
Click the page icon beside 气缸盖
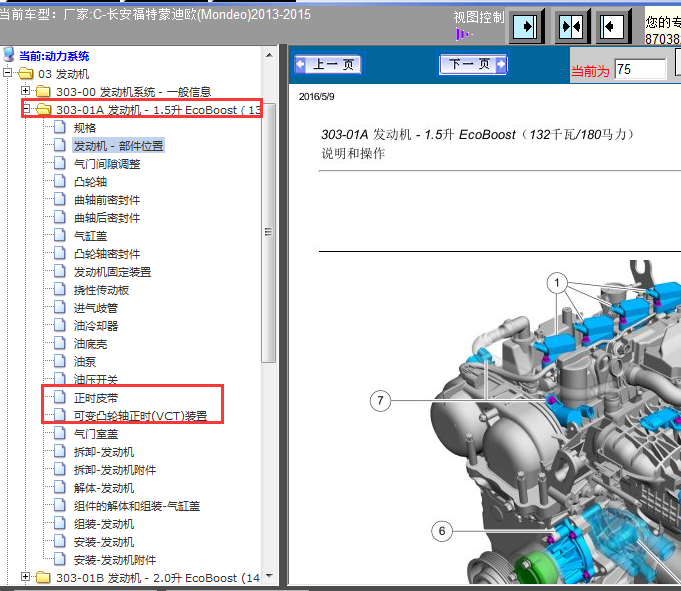click(x=60, y=235)
